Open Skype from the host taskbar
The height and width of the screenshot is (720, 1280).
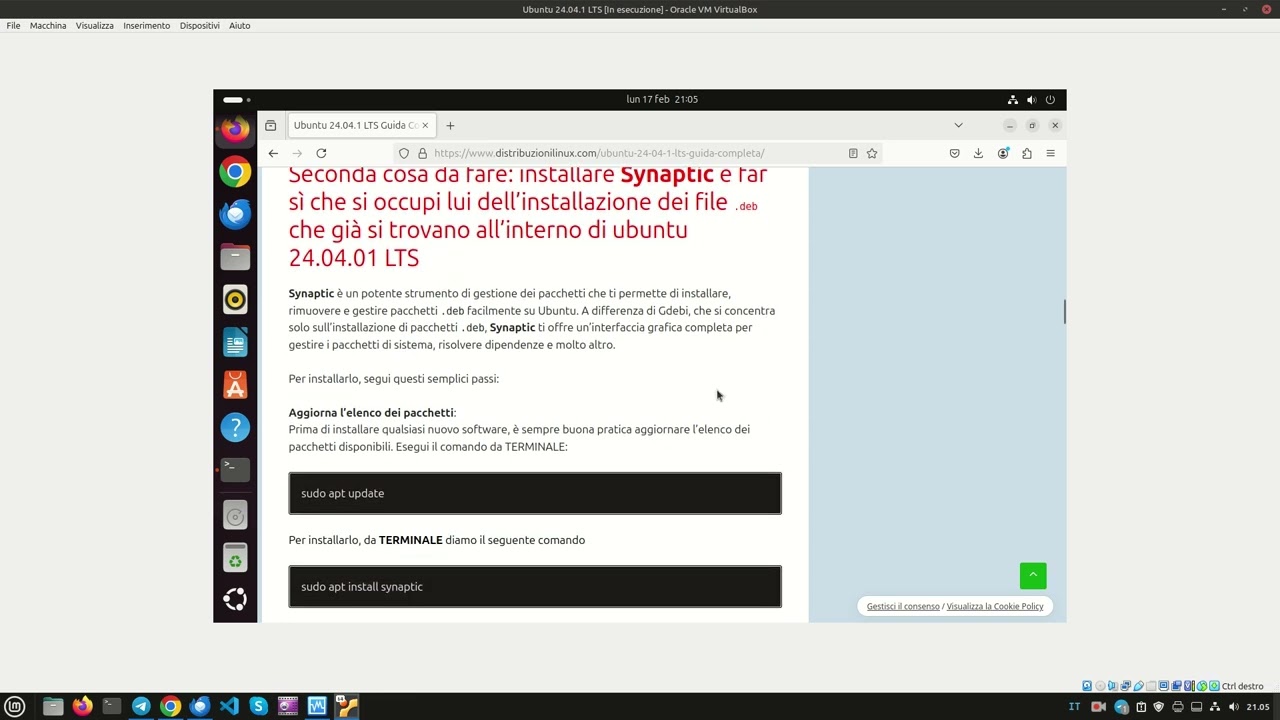258,706
